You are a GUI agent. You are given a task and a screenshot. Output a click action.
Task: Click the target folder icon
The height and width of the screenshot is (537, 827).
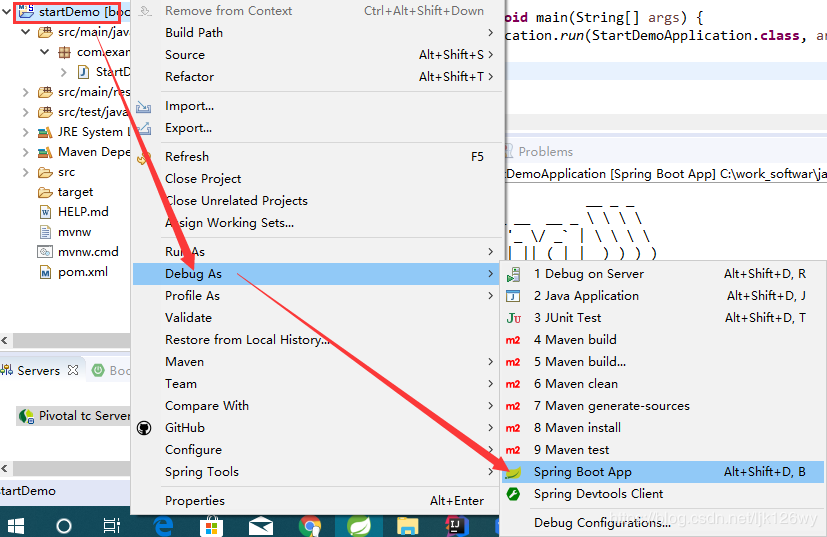point(45,192)
